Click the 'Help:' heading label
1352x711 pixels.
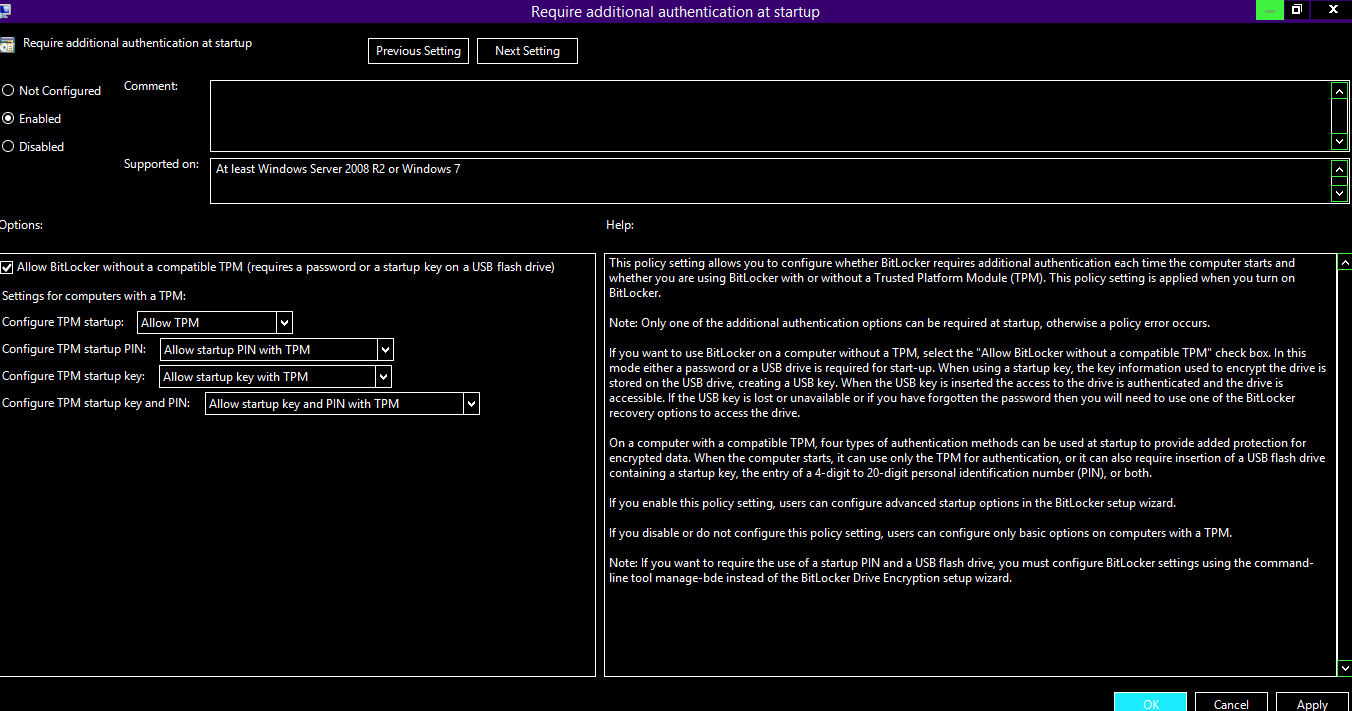620,225
